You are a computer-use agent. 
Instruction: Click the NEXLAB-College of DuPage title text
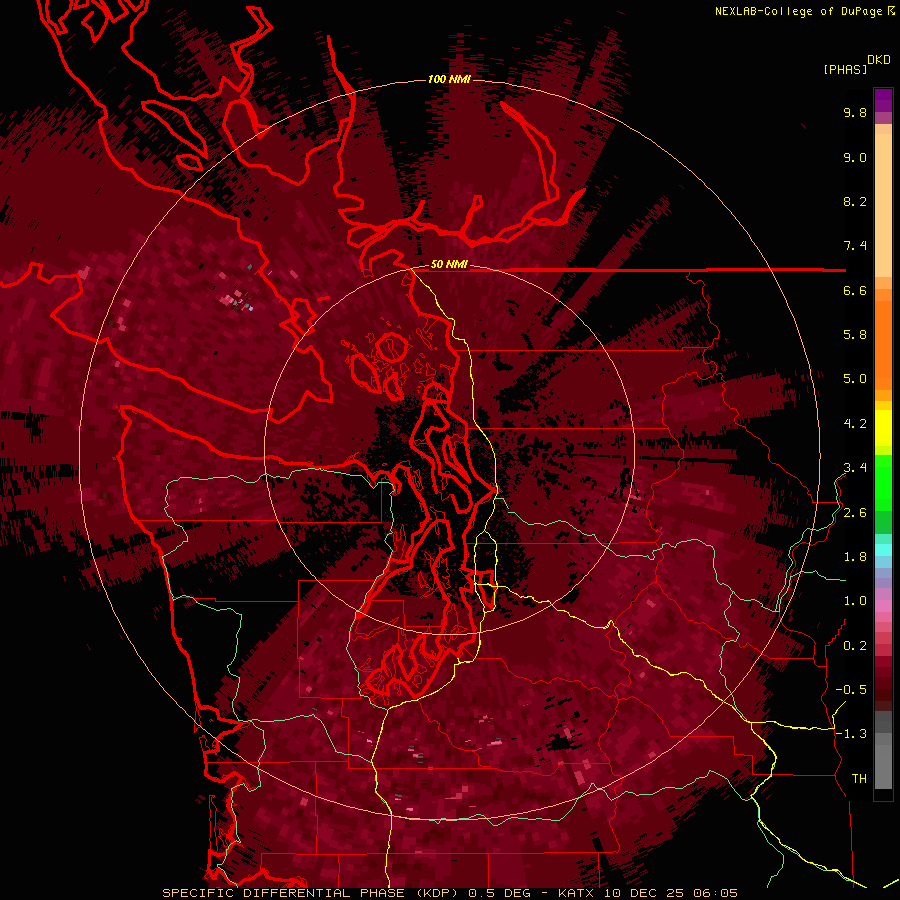click(798, 11)
